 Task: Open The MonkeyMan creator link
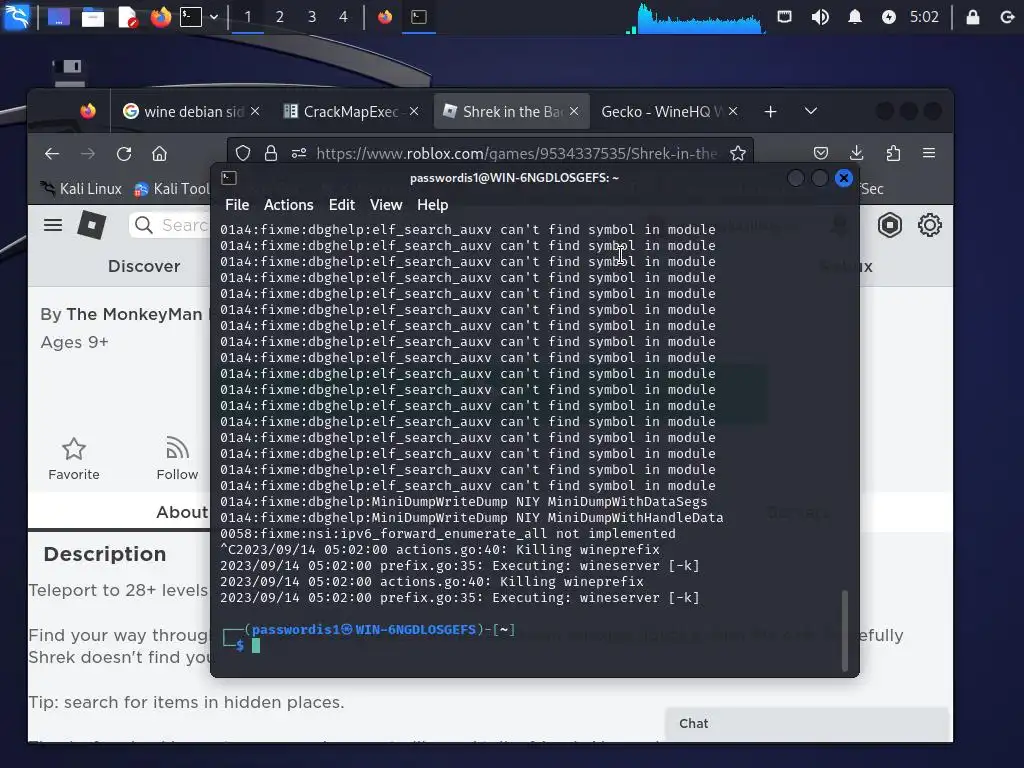134,314
